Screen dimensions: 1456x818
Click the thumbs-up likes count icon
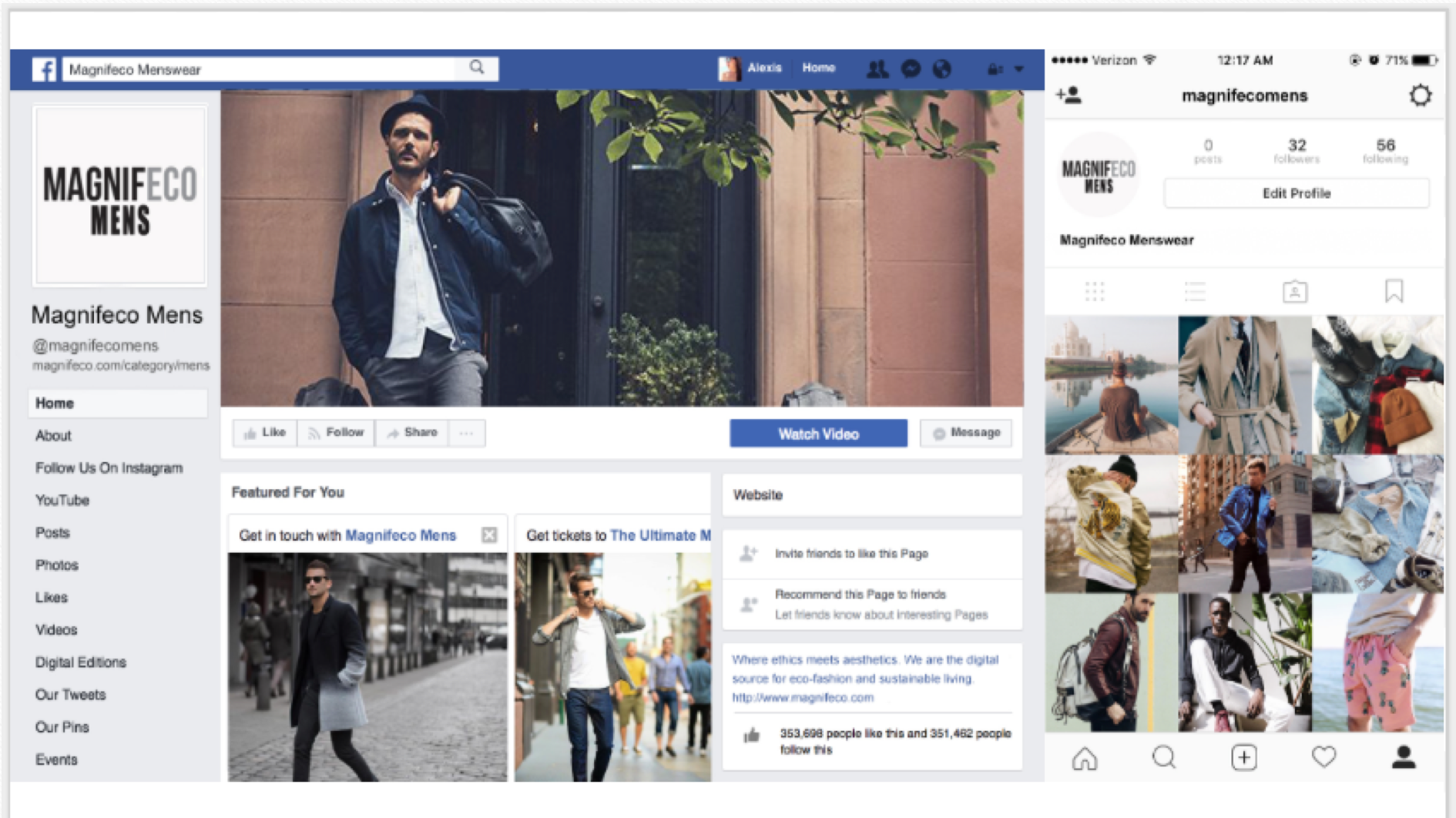(x=752, y=736)
